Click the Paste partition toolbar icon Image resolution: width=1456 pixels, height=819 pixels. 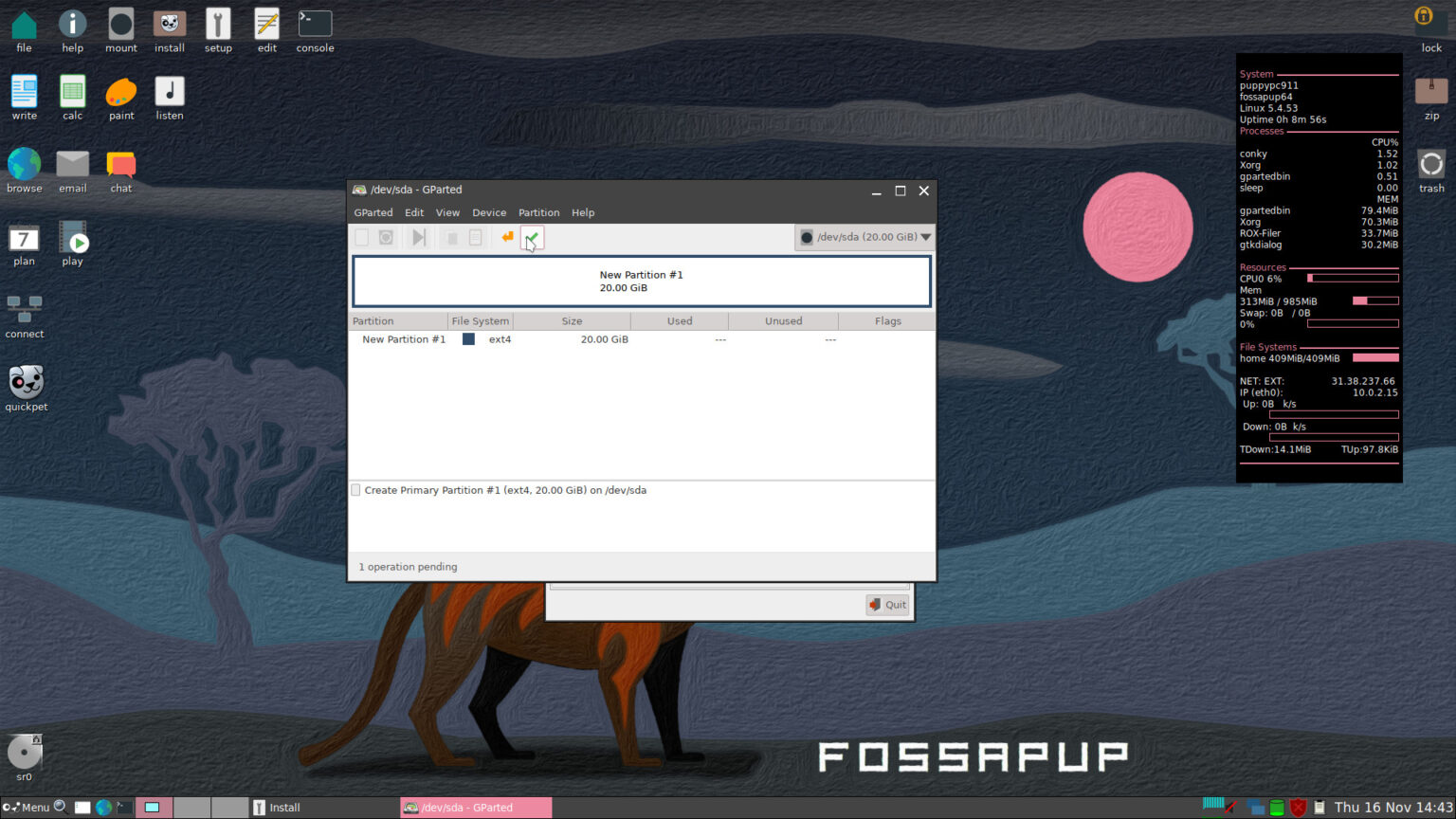475,237
